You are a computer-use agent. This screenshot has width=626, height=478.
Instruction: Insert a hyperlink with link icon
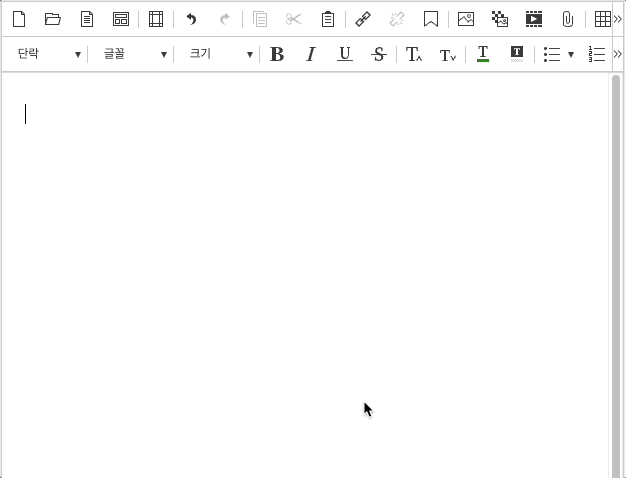tap(363, 19)
